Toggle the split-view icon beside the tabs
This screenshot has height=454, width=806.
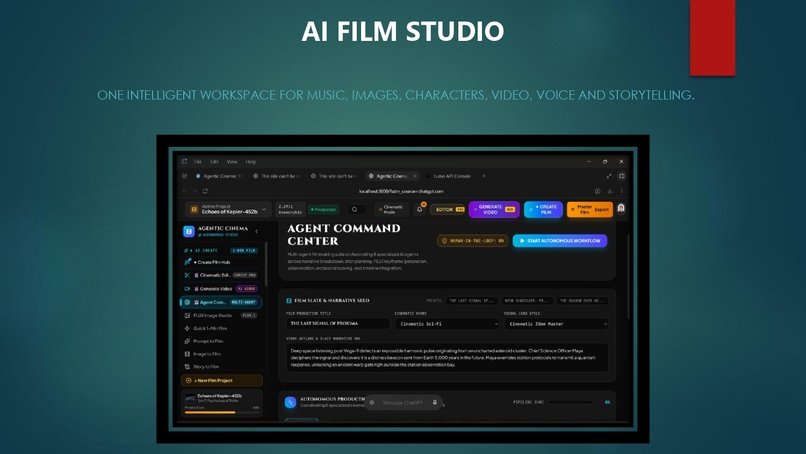tap(621, 176)
